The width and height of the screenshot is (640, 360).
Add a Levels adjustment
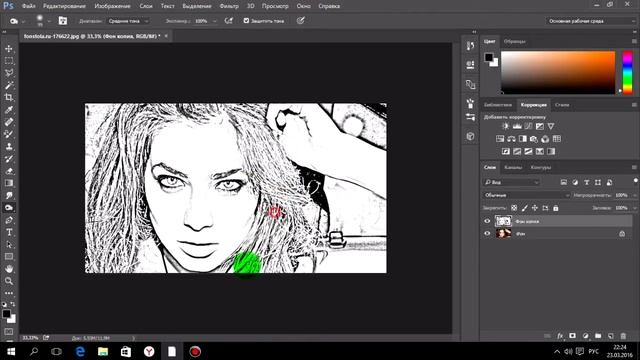pyautogui.click(x=517, y=127)
